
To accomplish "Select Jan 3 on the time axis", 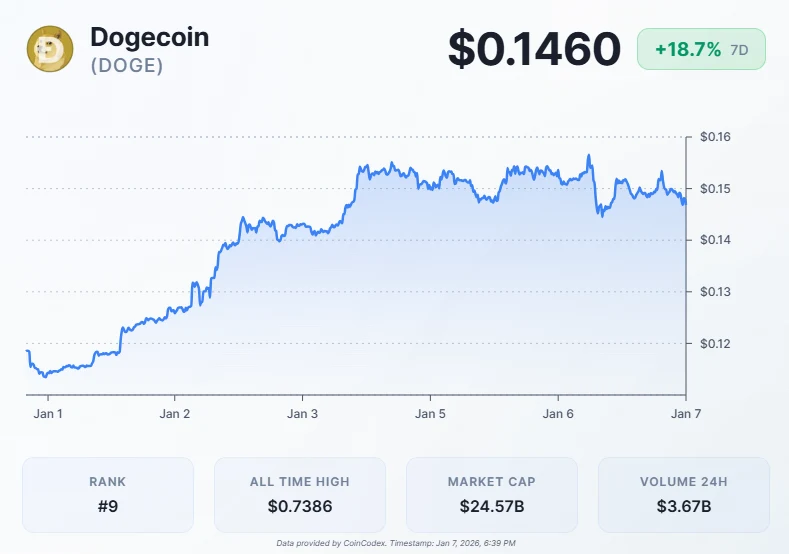I will tap(303, 413).
